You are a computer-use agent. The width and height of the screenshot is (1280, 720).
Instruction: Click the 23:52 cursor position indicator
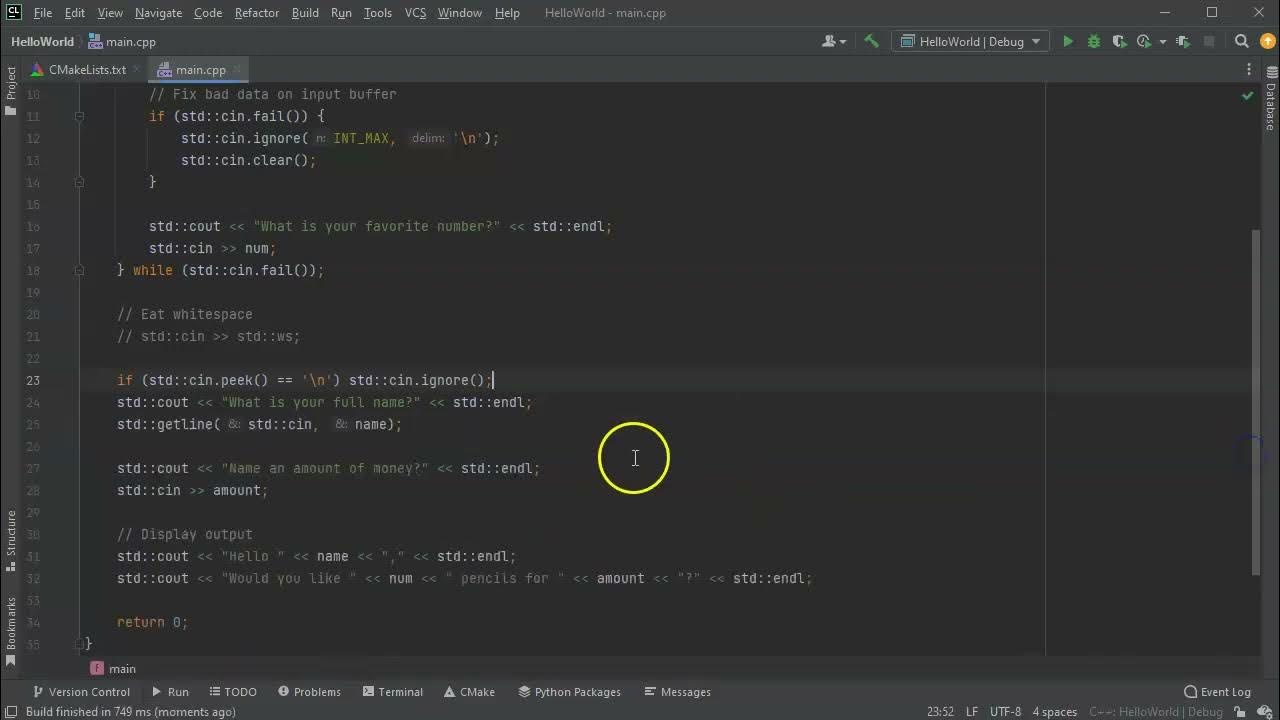(x=940, y=712)
